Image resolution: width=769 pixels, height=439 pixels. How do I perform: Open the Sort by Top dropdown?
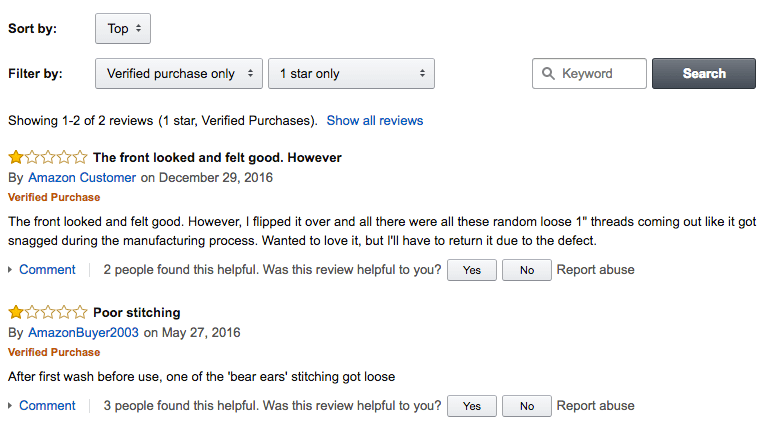coord(123,29)
